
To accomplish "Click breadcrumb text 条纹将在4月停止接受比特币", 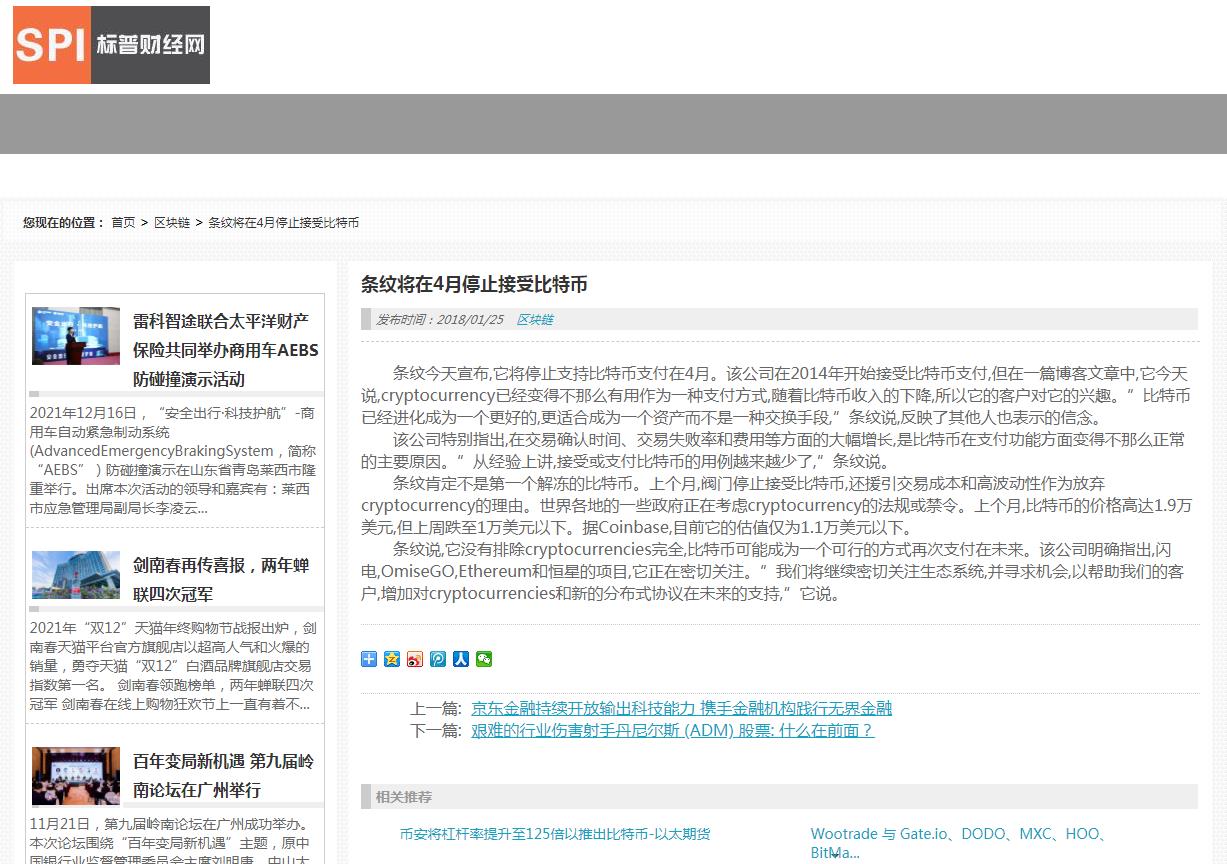I will point(283,222).
